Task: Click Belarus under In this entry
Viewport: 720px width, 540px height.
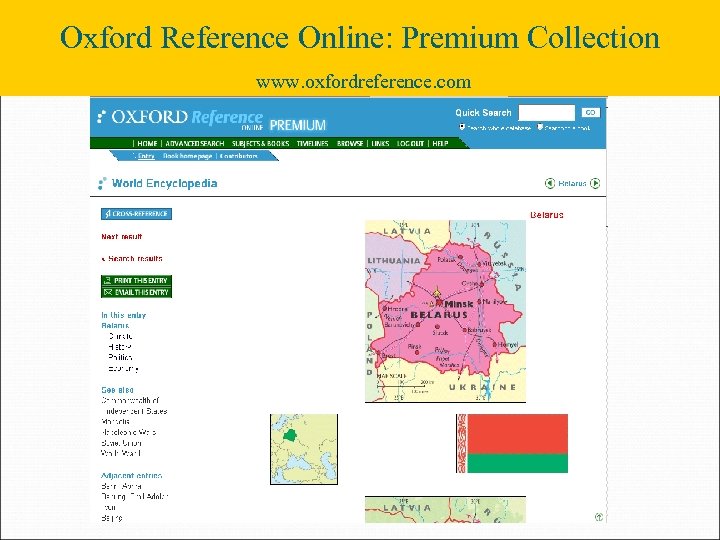Action: click(x=115, y=326)
